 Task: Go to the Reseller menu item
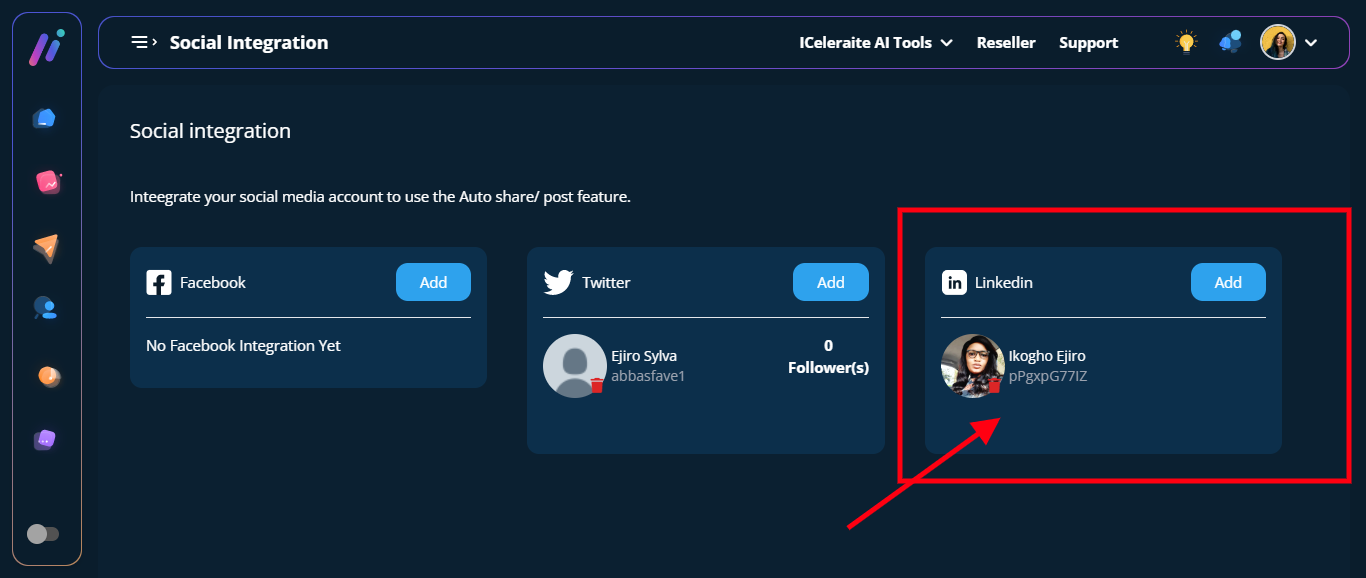pos(1006,43)
